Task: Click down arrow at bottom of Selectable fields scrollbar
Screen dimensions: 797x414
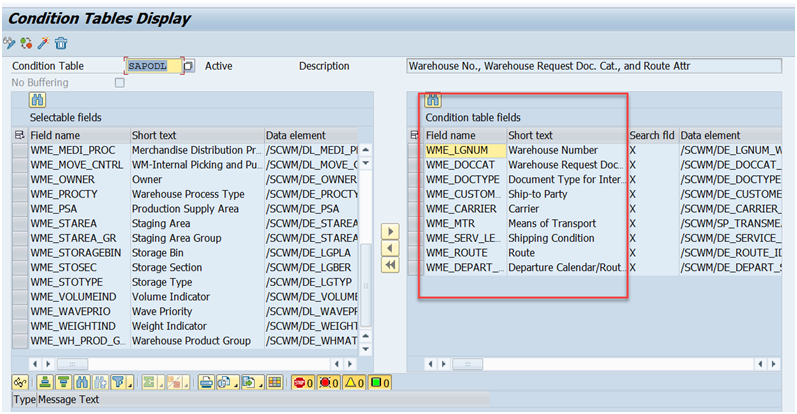Action: 365,349
